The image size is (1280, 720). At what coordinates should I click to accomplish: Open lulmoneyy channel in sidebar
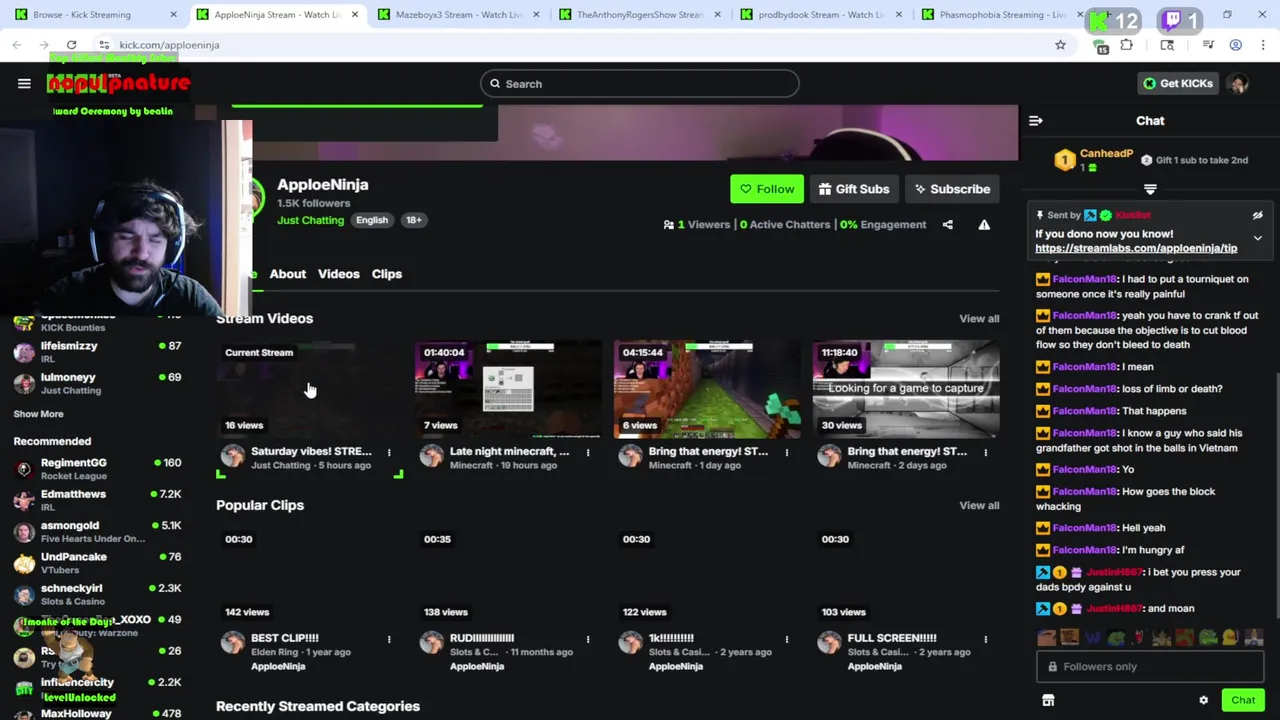point(97,383)
